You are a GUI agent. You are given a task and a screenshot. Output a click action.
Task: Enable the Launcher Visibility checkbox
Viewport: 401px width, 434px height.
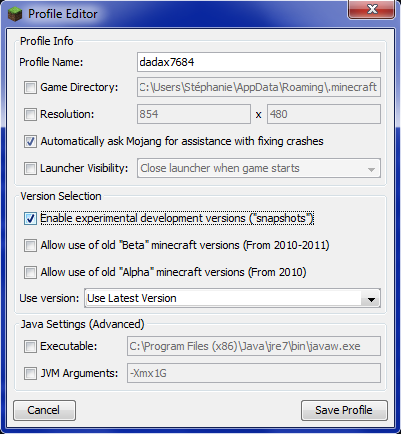point(30,168)
